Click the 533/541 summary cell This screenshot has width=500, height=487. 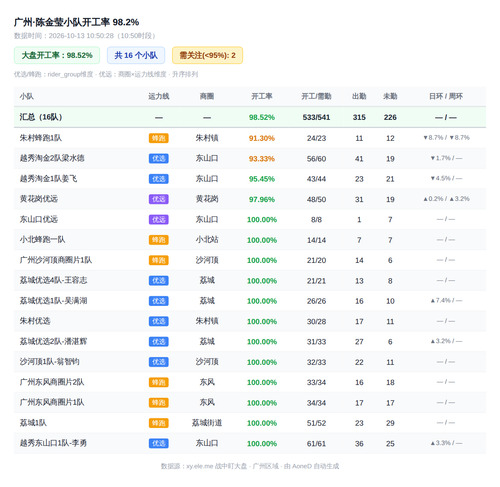click(x=316, y=117)
